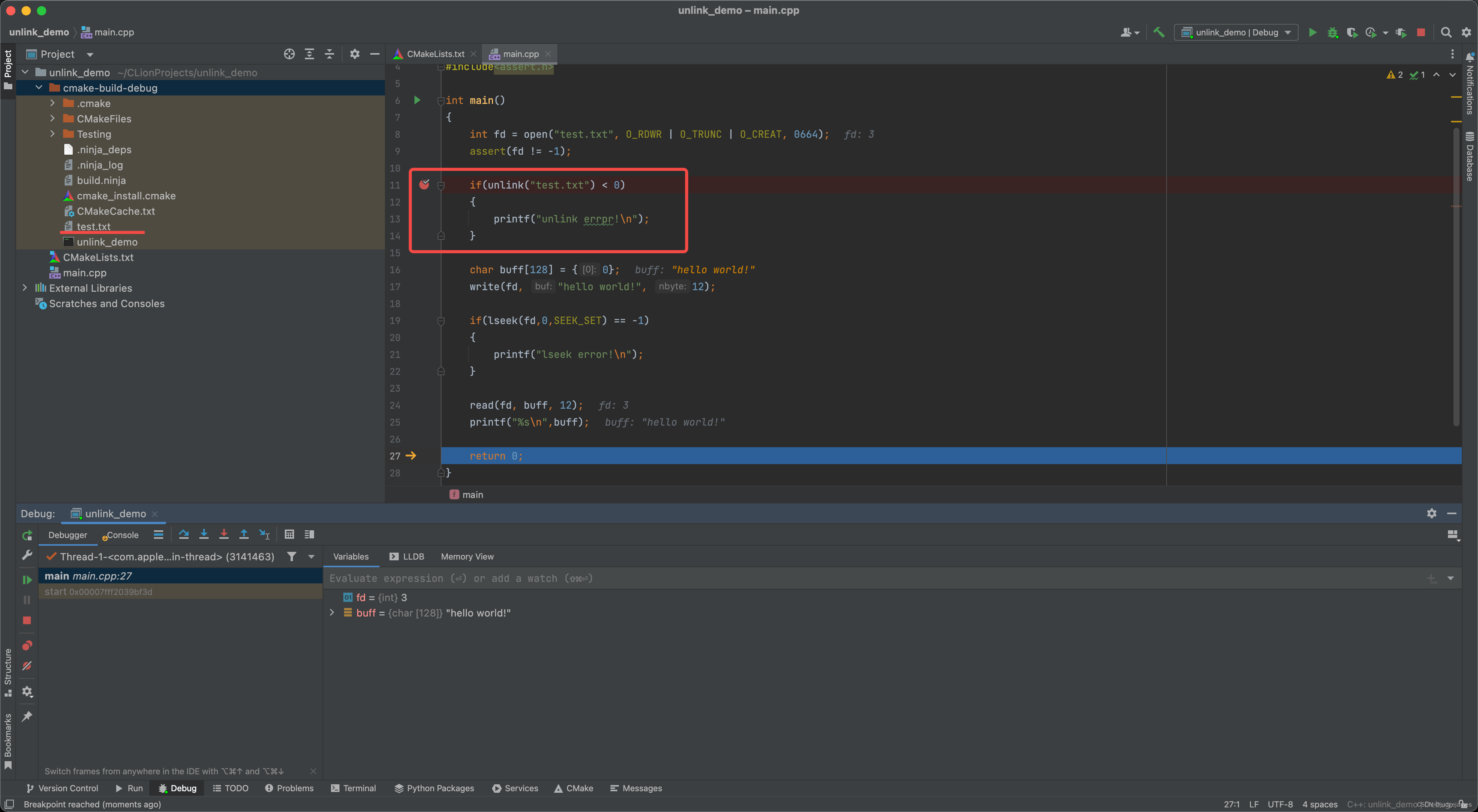Image resolution: width=1478 pixels, height=812 pixels.
Task: Open Project panel options gear
Action: pos(354,54)
